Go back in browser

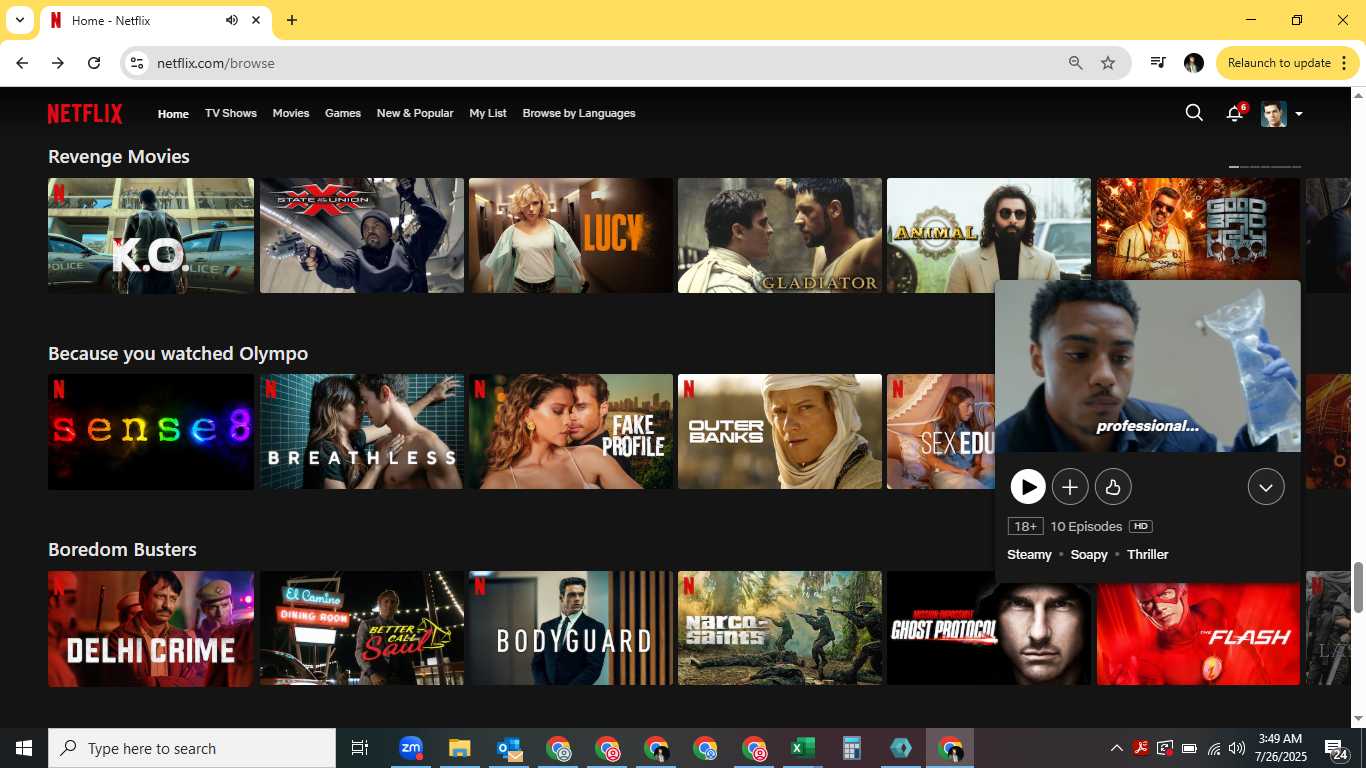22,63
